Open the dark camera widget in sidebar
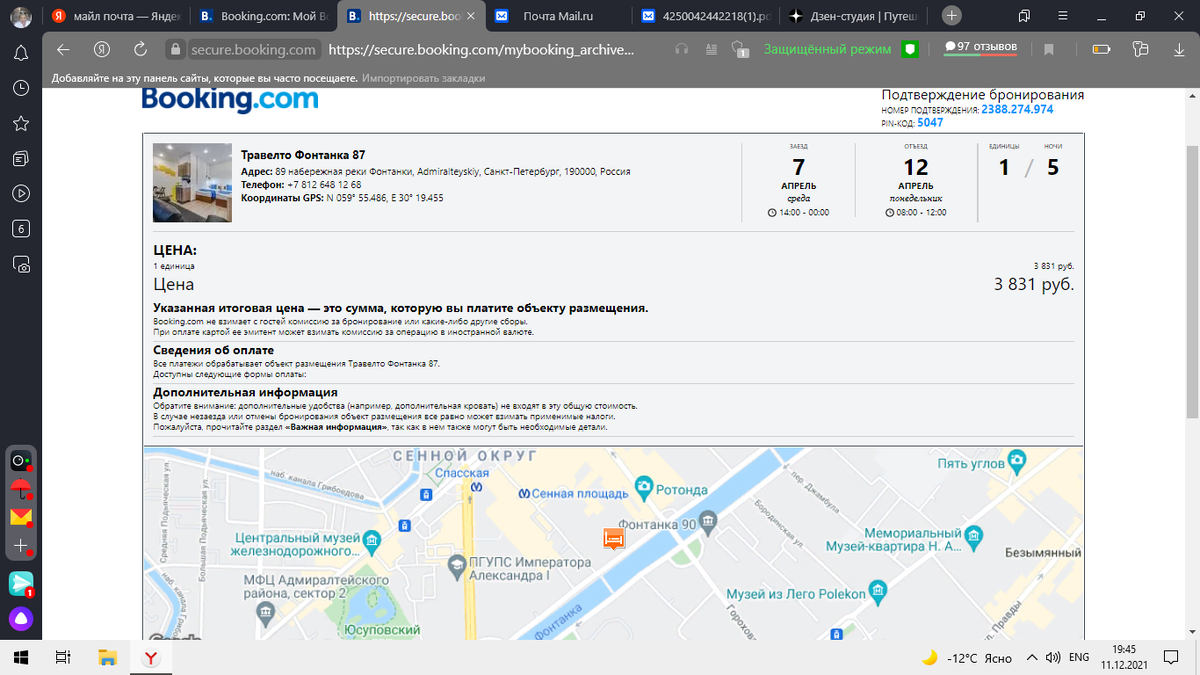This screenshot has height=675, width=1200. point(20,461)
